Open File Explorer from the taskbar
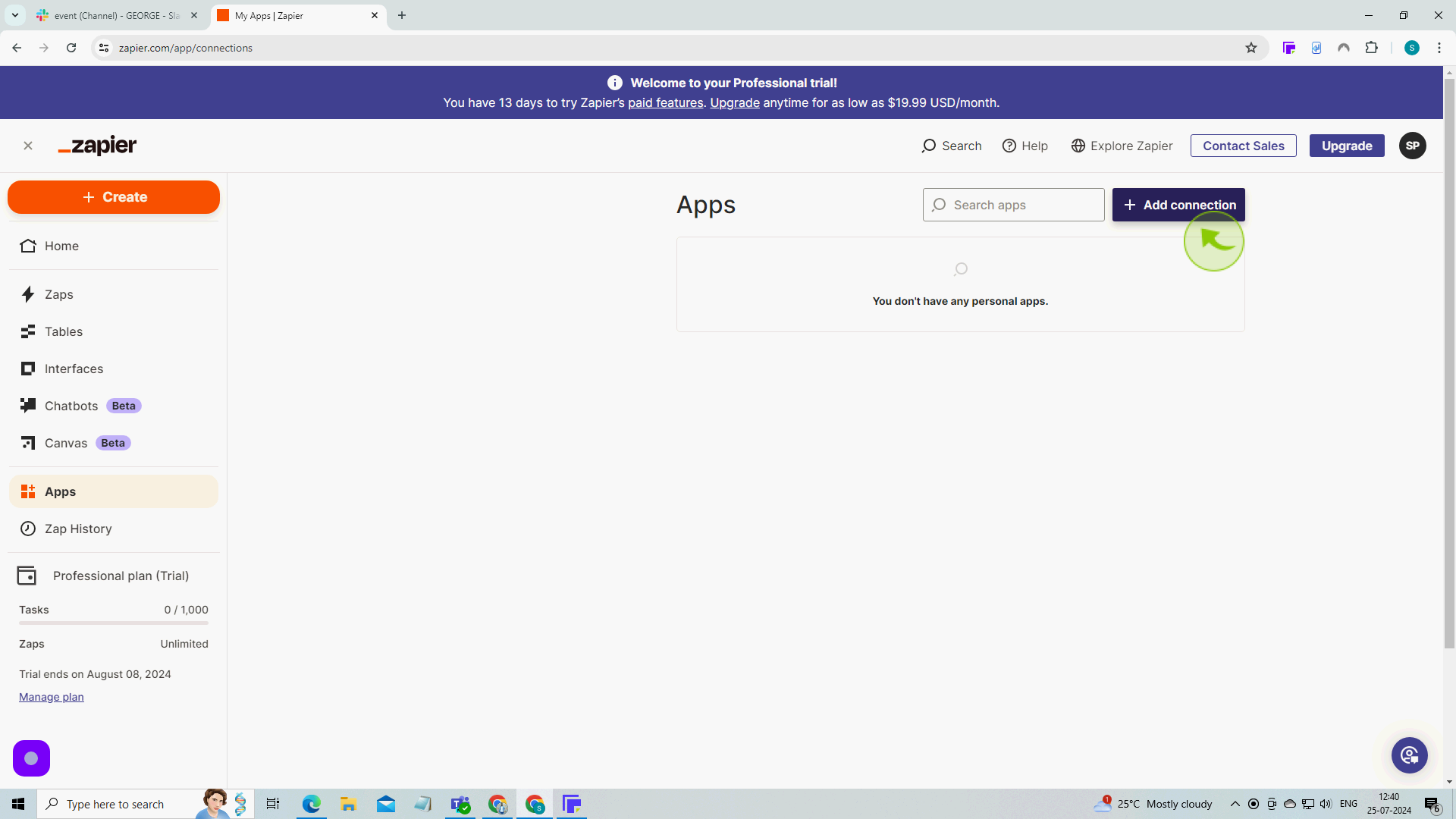 click(x=348, y=804)
